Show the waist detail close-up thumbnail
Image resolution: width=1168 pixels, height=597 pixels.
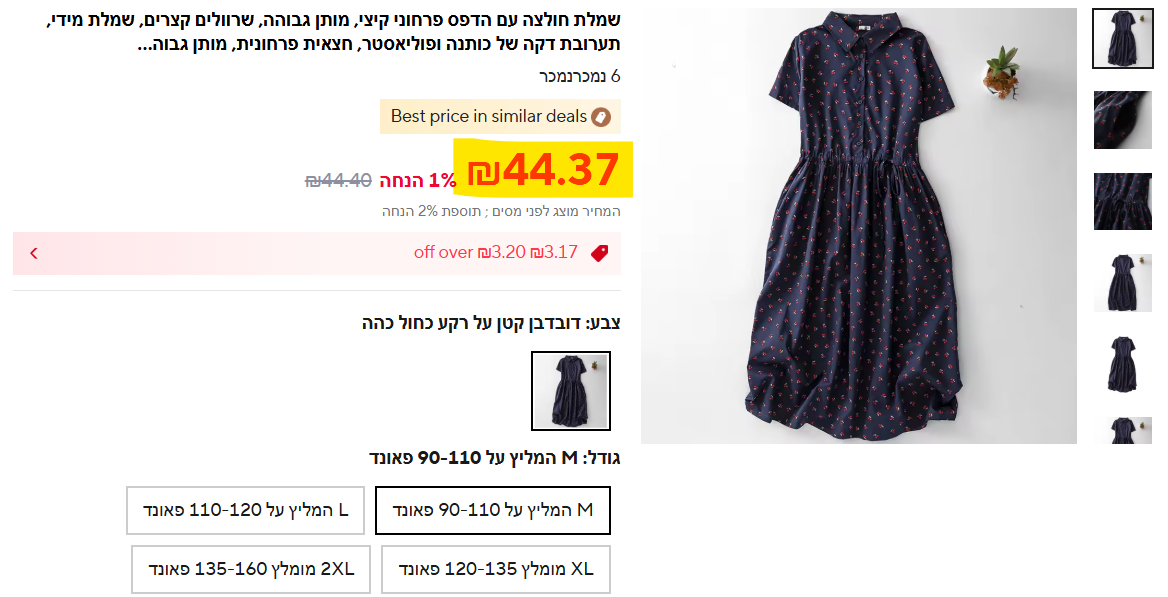pos(1122,201)
